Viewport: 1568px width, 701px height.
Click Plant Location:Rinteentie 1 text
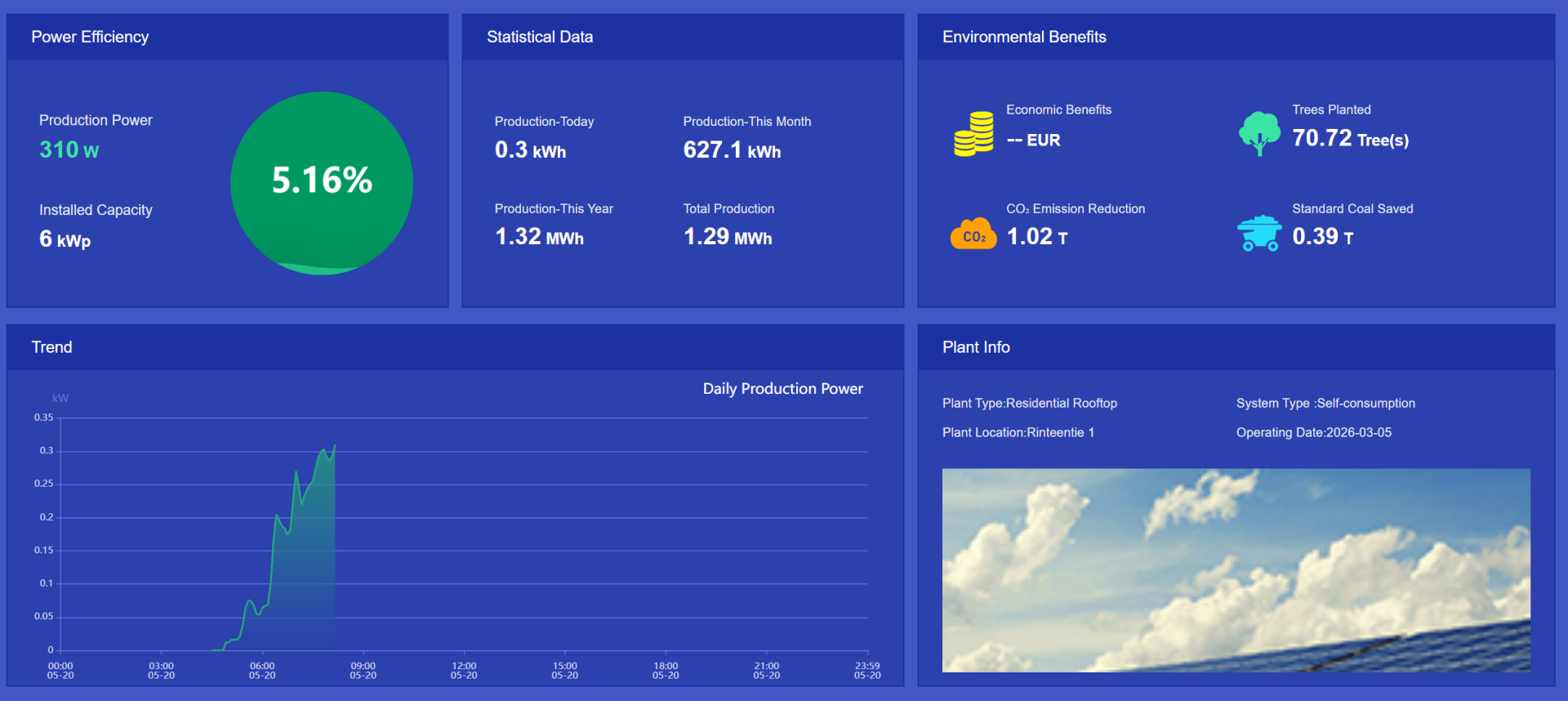coord(1018,432)
